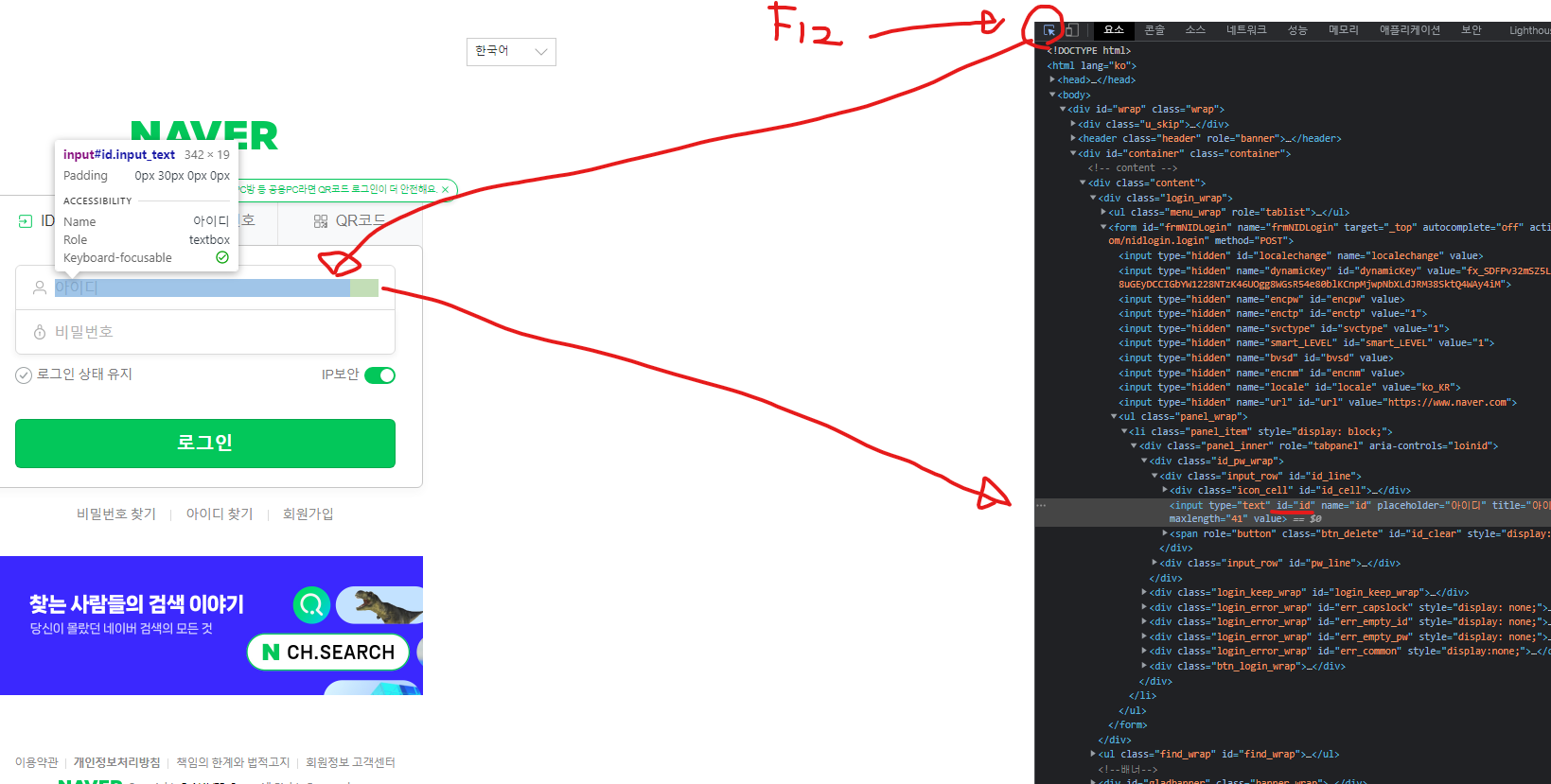The image size is (1551, 784).
Task: Click the green 로그인 button
Action: (x=205, y=443)
